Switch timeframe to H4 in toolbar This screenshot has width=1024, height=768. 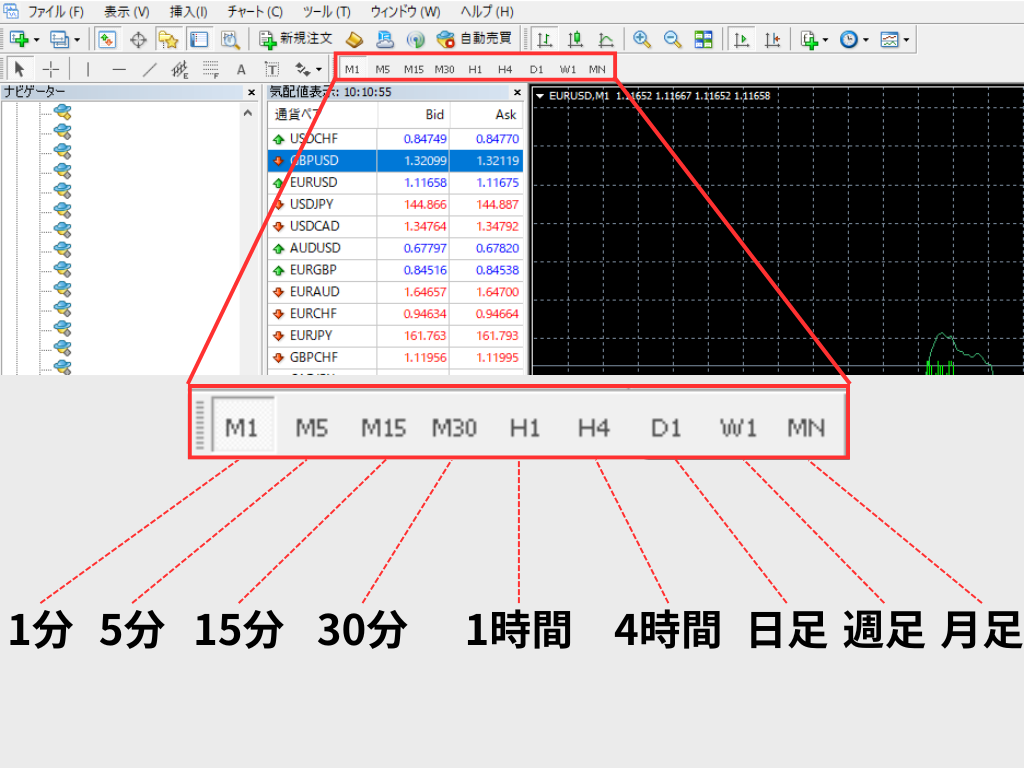coord(505,69)
